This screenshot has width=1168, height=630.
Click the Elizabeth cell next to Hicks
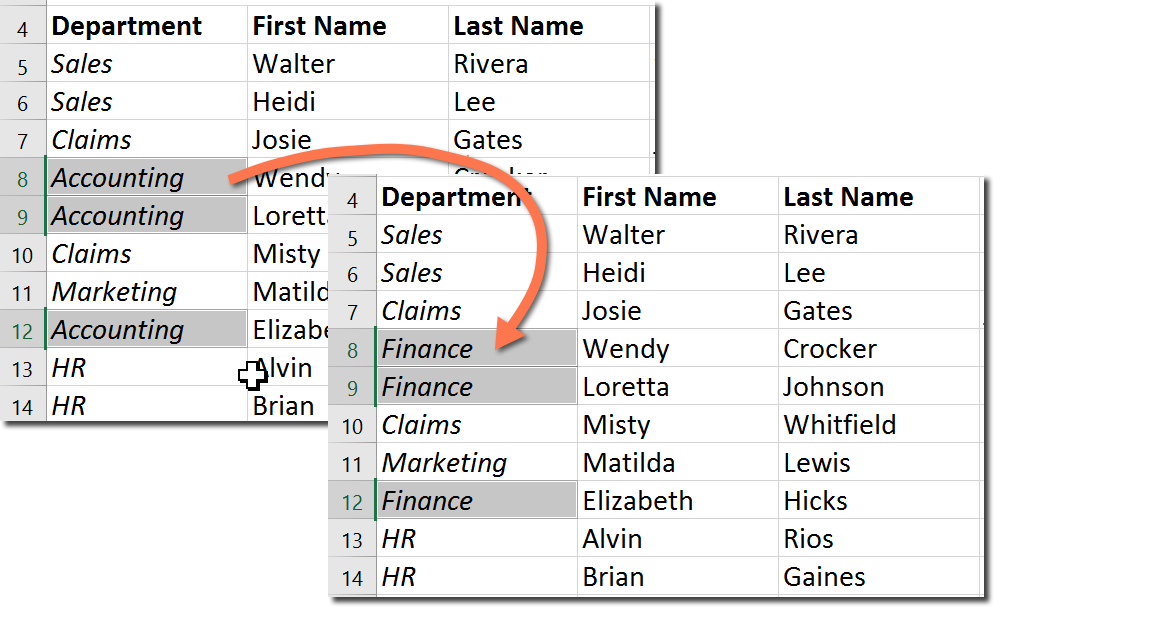(638, 501)
